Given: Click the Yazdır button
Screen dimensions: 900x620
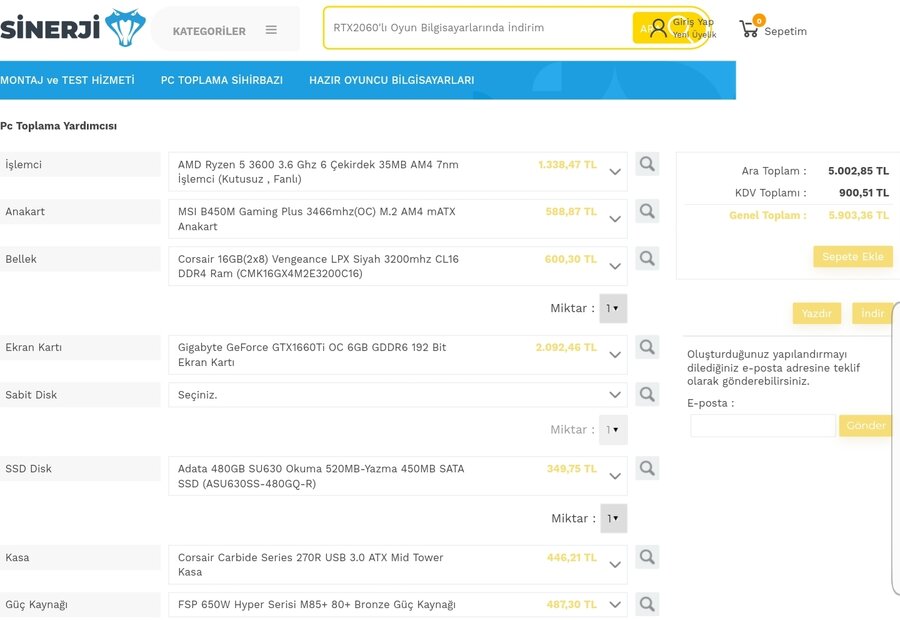Looking at the screenshot, I should (x=816, y=313).
